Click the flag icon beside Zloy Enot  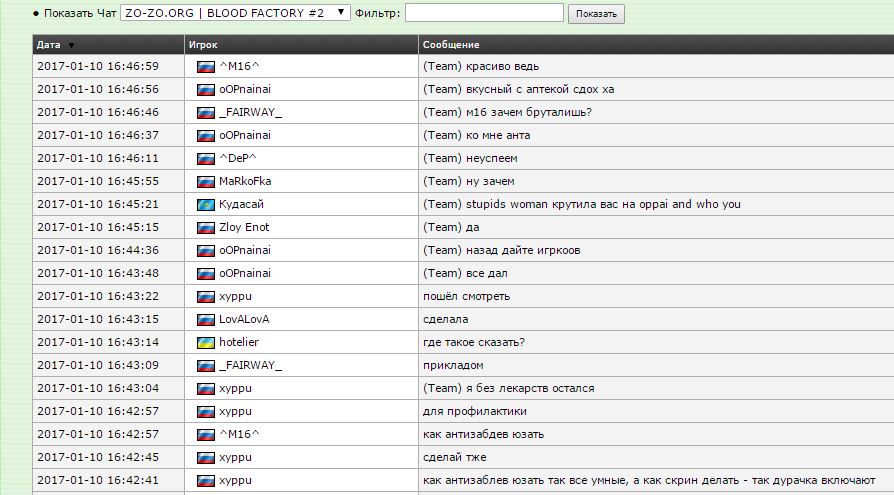206,227
